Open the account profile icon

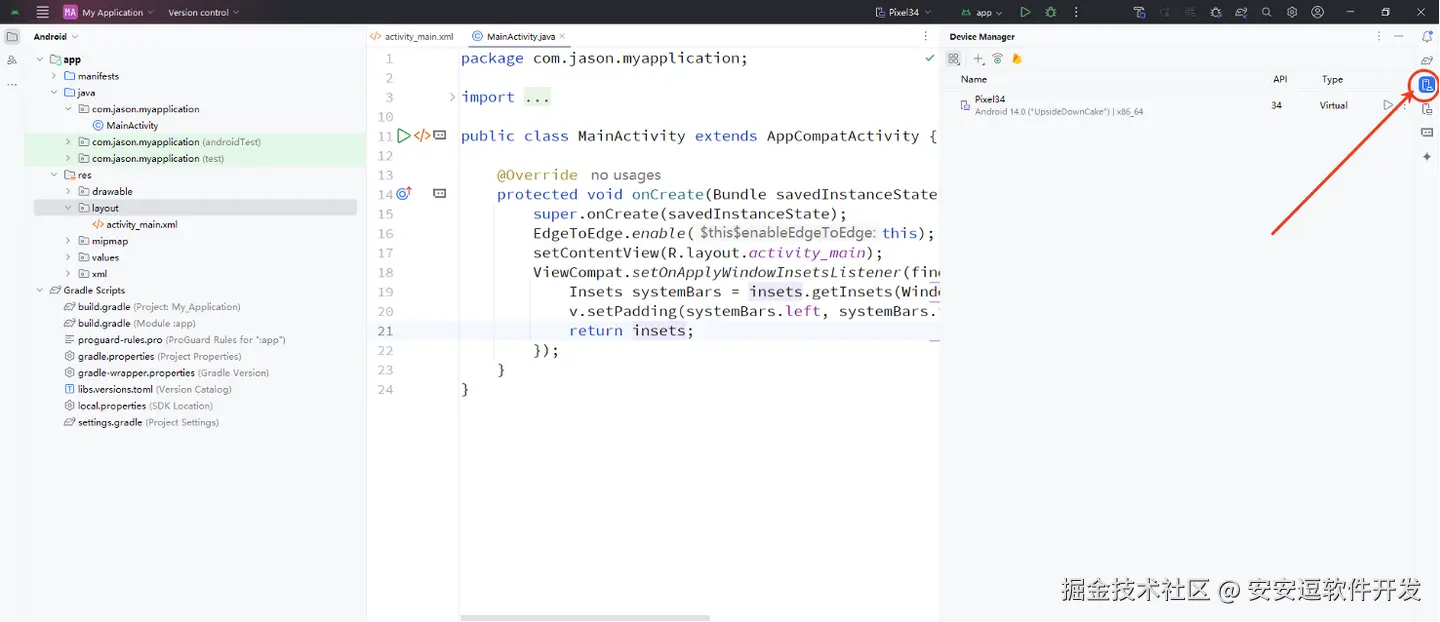point(1318,12)
